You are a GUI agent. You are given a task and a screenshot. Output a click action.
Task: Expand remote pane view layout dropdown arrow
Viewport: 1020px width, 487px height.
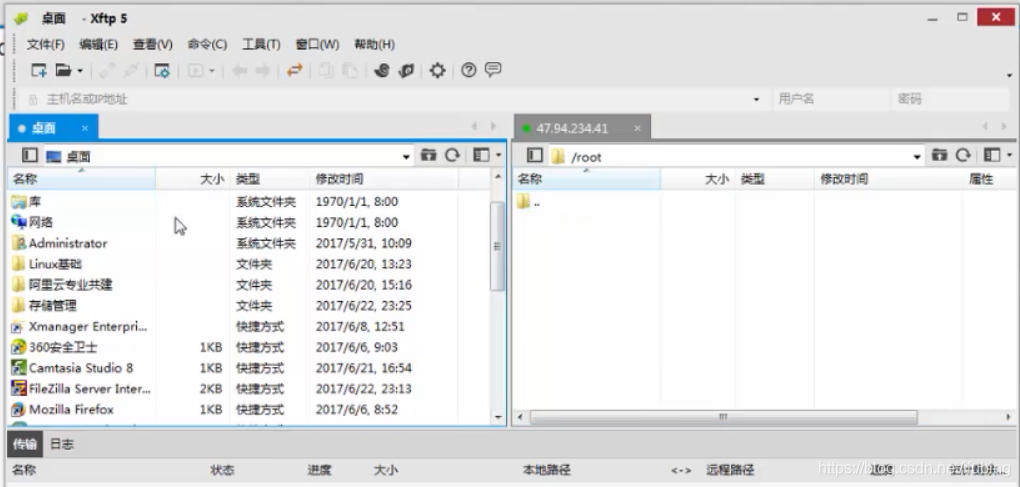[x=1009, y=155]
